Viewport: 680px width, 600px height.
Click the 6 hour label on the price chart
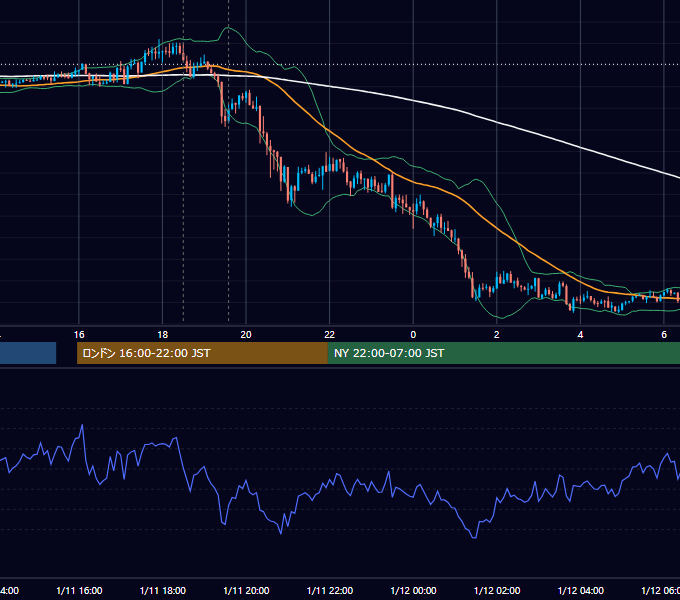click(x=664, y=335)
